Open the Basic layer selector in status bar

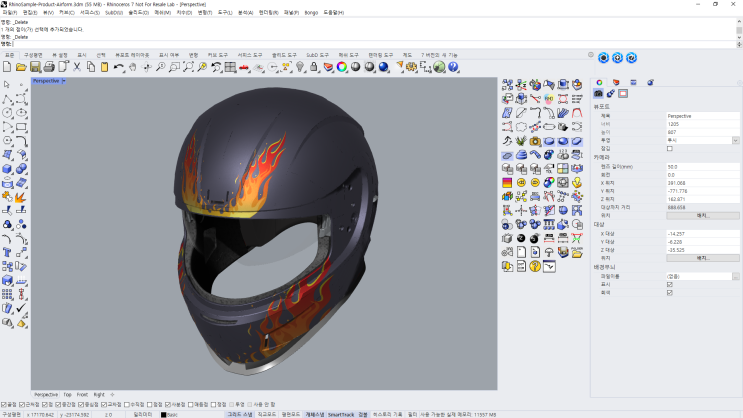coord(172,415)
